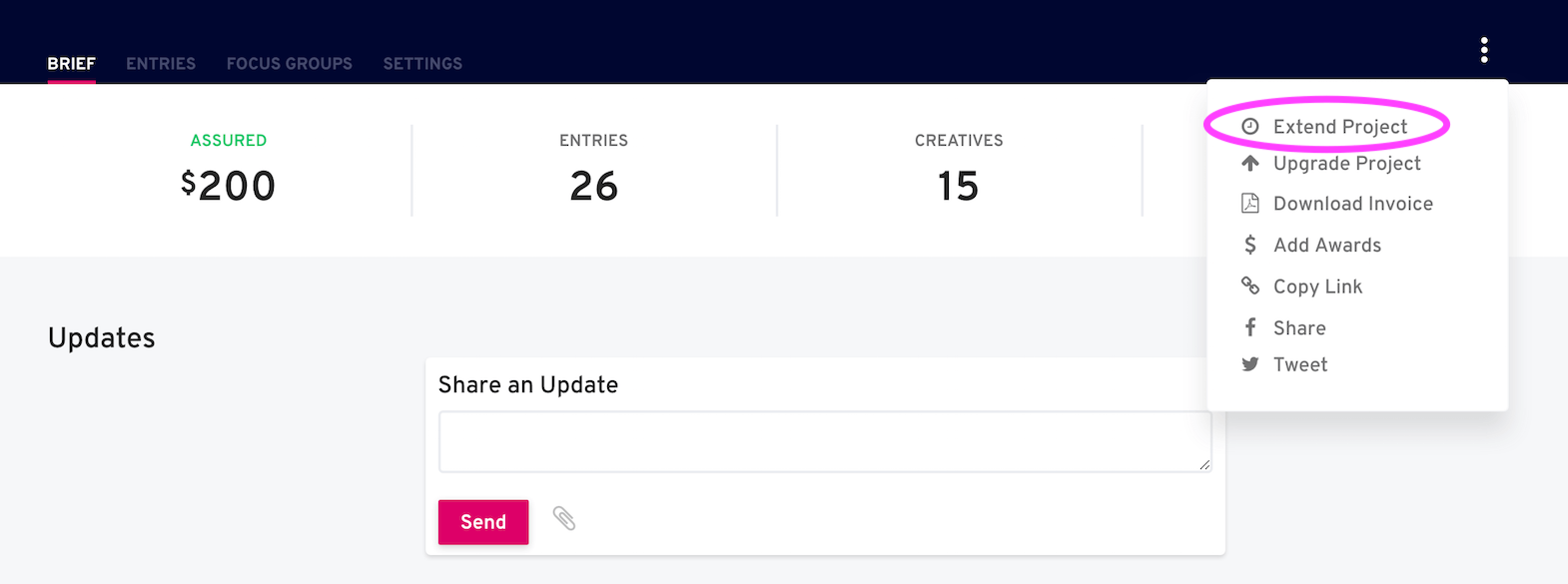
Task: Choose Copy Link from the menu
Action: 1316,287
